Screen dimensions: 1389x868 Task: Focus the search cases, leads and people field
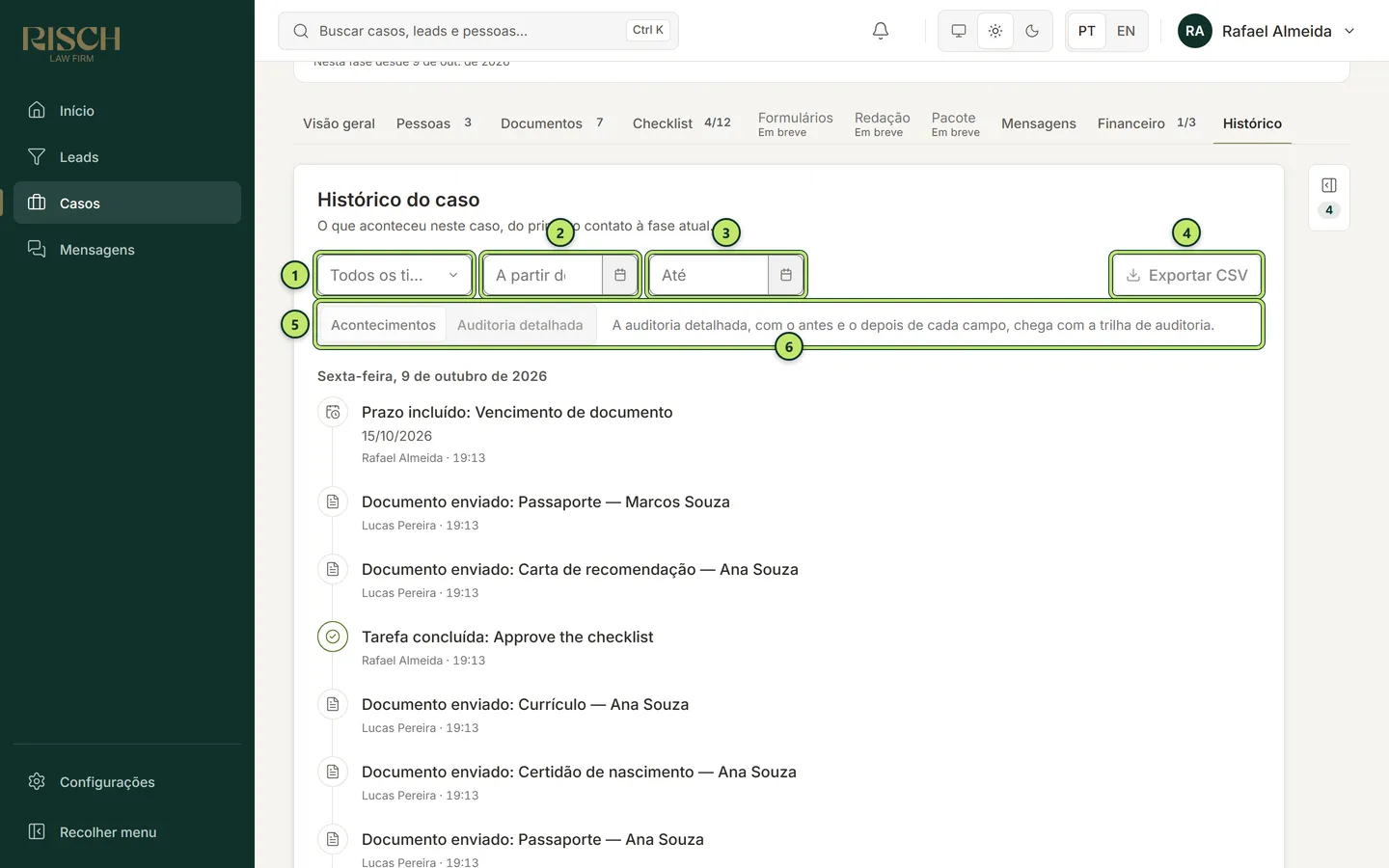pyautogui.click(x=478, y=31)
